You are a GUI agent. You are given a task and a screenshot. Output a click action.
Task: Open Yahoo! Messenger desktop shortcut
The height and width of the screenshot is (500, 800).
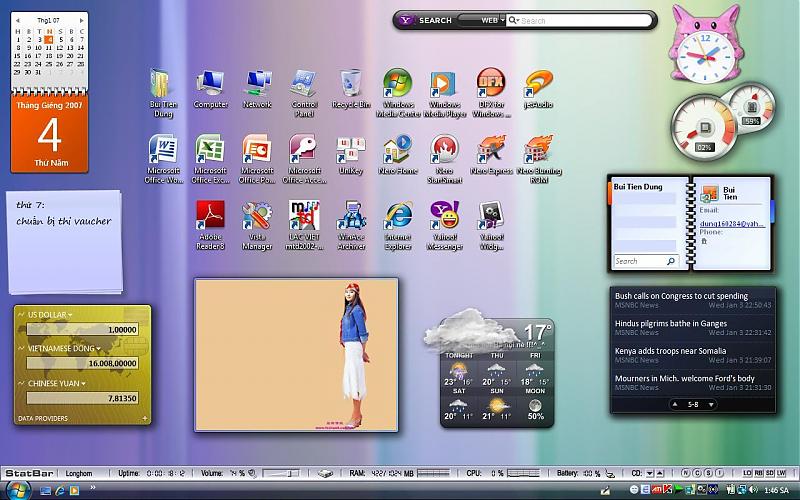[444, 215]
